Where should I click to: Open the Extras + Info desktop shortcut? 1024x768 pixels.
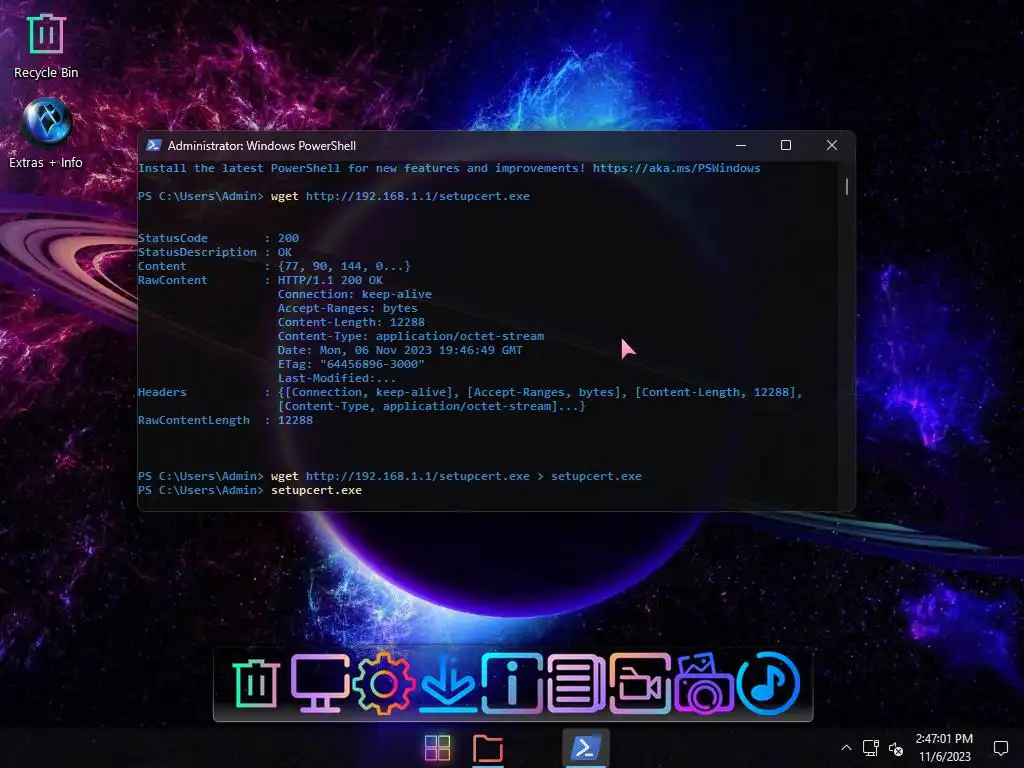point(46,133)
